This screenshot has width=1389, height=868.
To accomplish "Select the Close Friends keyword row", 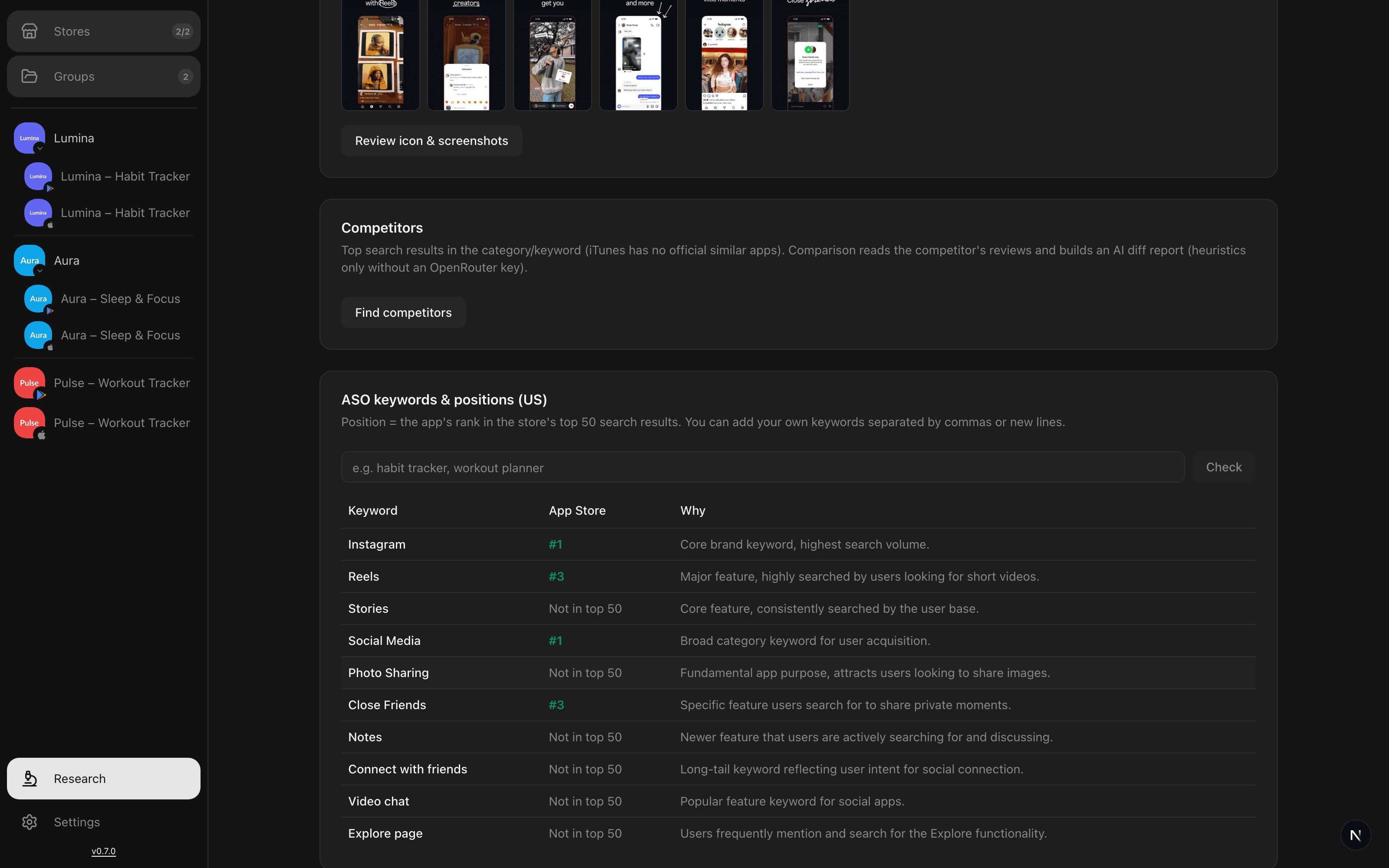I will (x=798, y=705).
